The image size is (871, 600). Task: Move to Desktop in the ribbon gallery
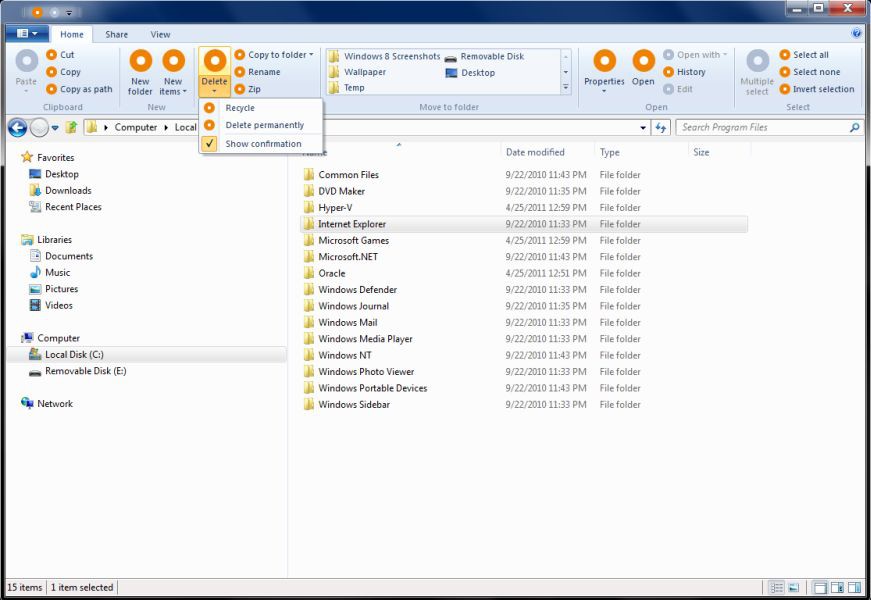pyautogui.click(x=470, y=73)
